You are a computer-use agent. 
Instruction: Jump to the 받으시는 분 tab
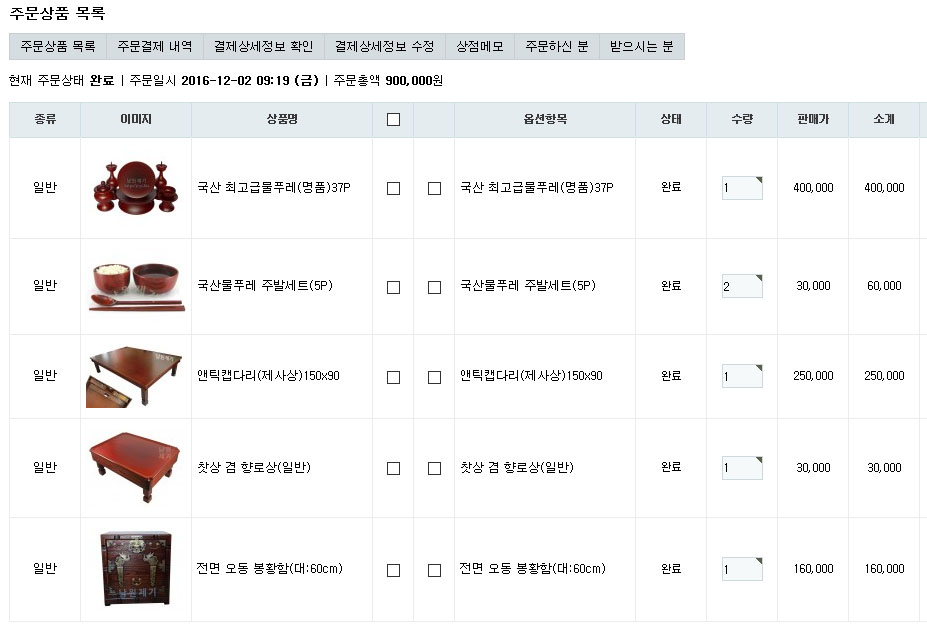[x=641, y=47]
